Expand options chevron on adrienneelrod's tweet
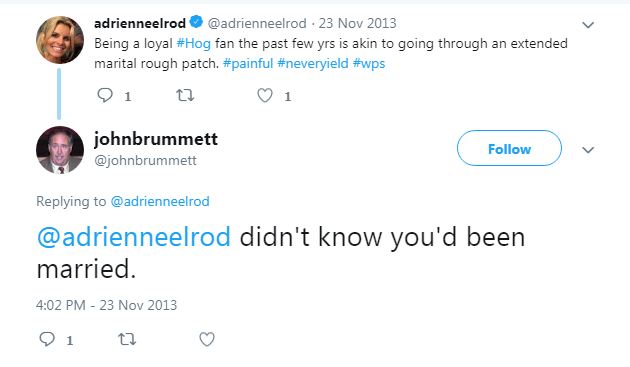The width and height of the screenshot is (630, 367). coord(588,25)
